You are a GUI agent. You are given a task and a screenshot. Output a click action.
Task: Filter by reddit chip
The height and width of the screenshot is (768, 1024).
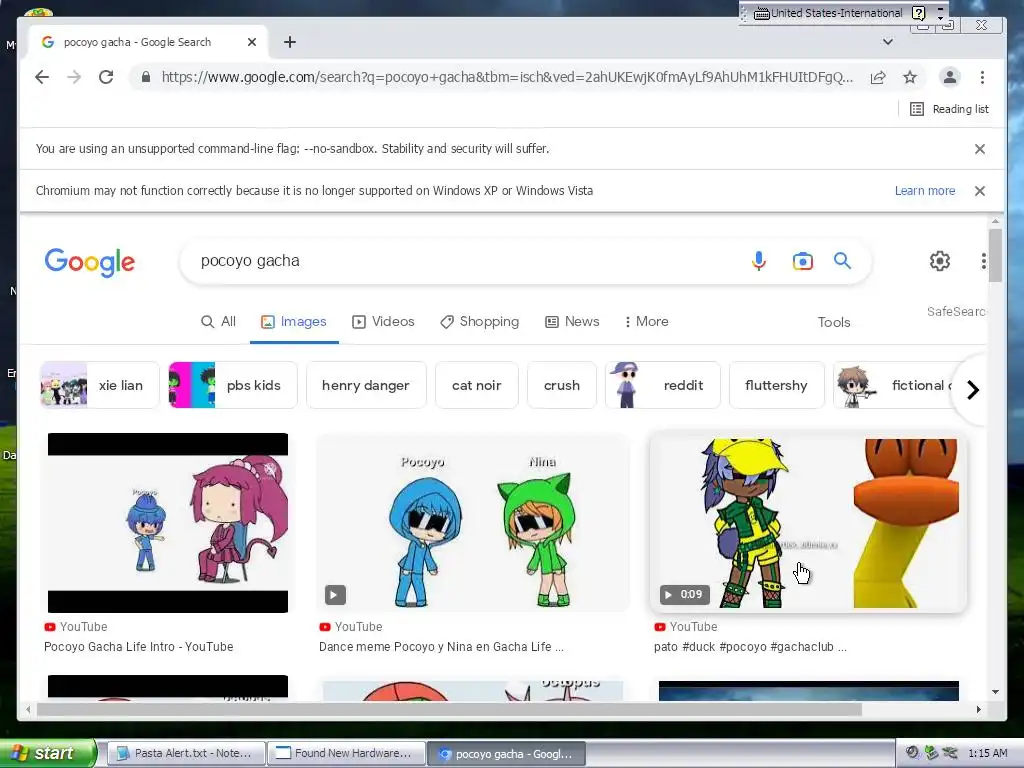click(x=662, y=385)
